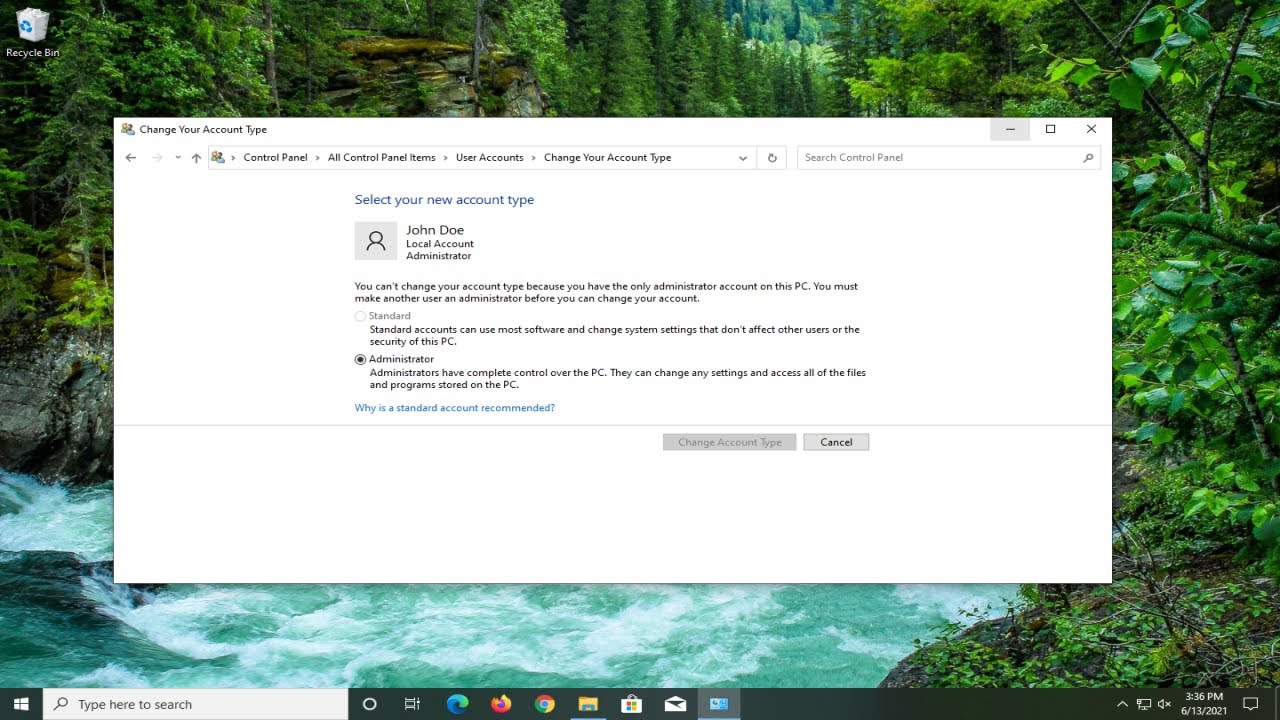Expand chevron after All Control Panel Items
This screenshot has height=720, width=1280.
tap(446, 158)
